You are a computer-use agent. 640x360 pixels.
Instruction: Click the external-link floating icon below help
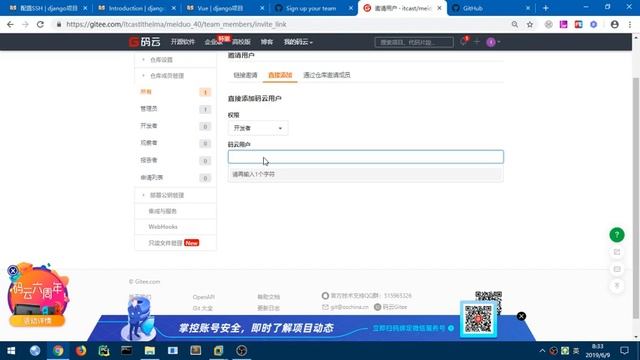pyautogui.click(x=617, y=252)
